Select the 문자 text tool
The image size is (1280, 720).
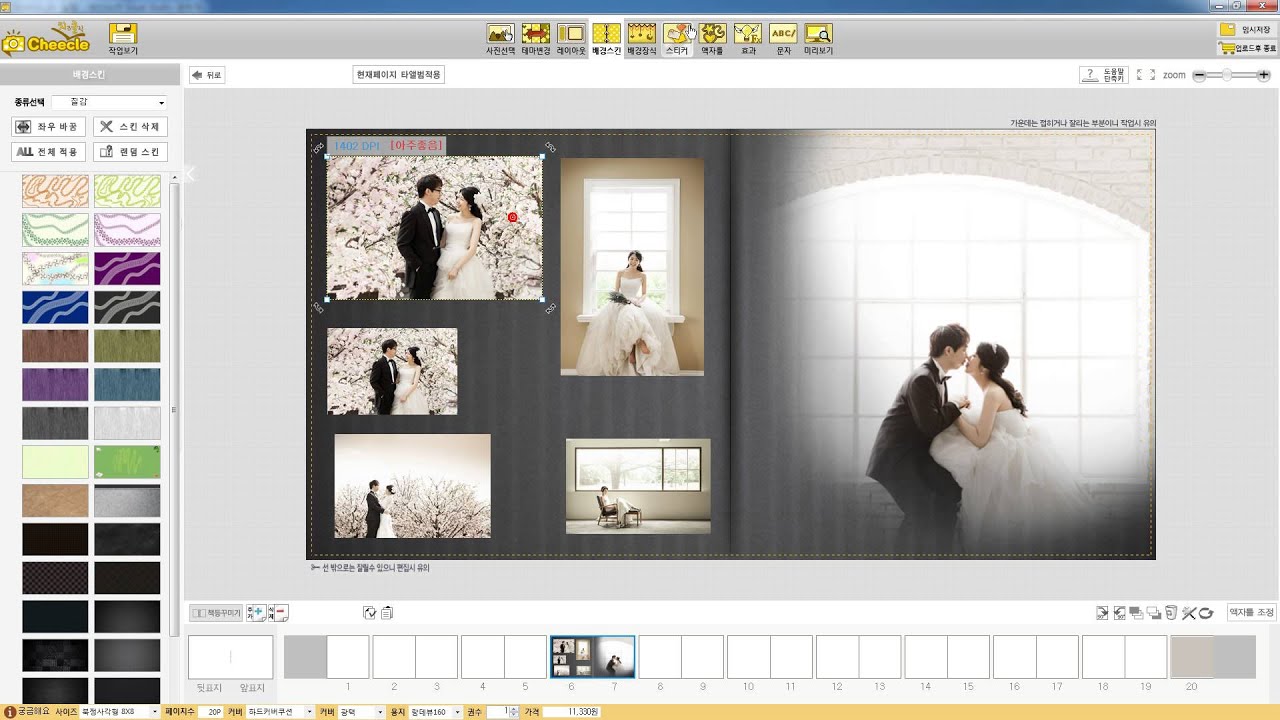point(783,39)
